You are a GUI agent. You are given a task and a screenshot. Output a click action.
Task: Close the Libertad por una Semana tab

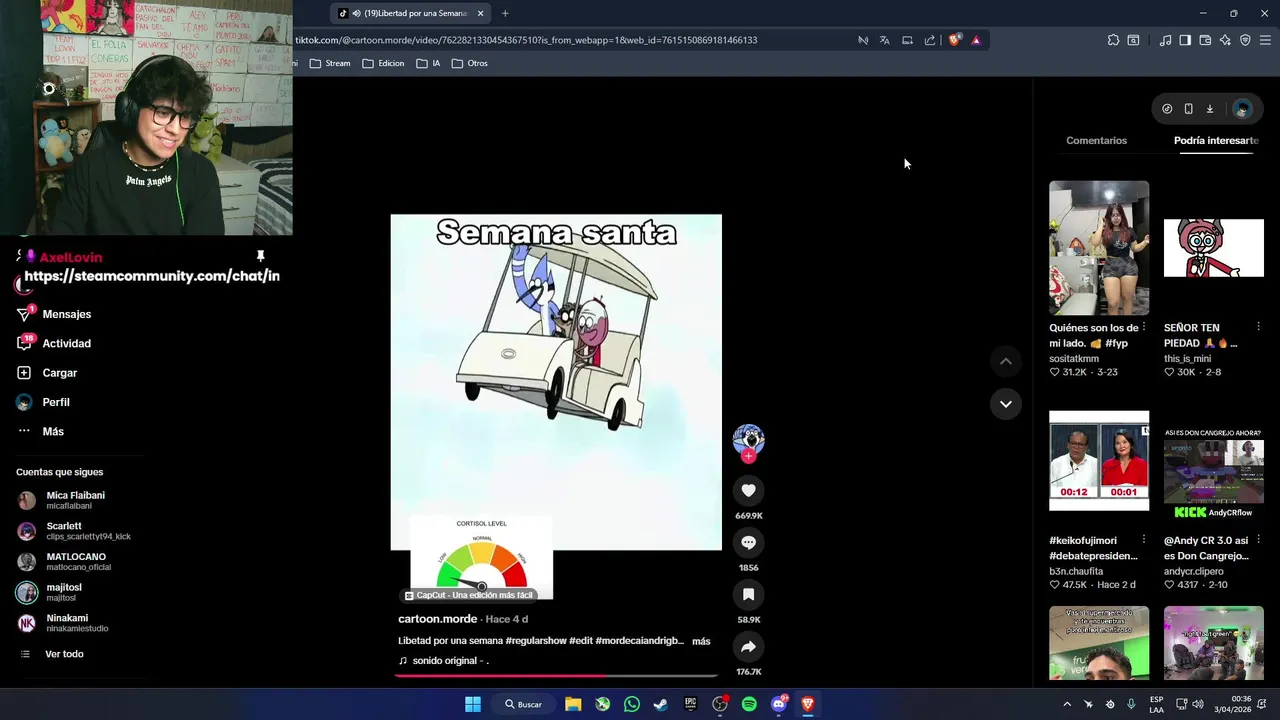coord(480,13)
